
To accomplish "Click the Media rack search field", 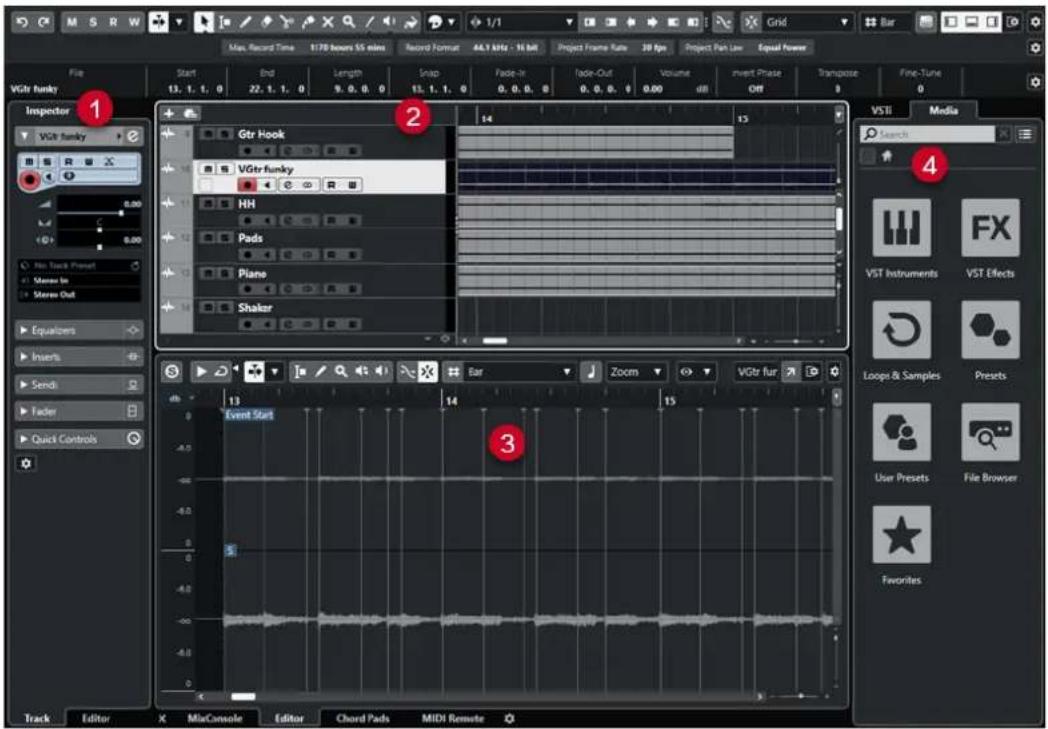I will pyautogui.click(x=928, y=134).
